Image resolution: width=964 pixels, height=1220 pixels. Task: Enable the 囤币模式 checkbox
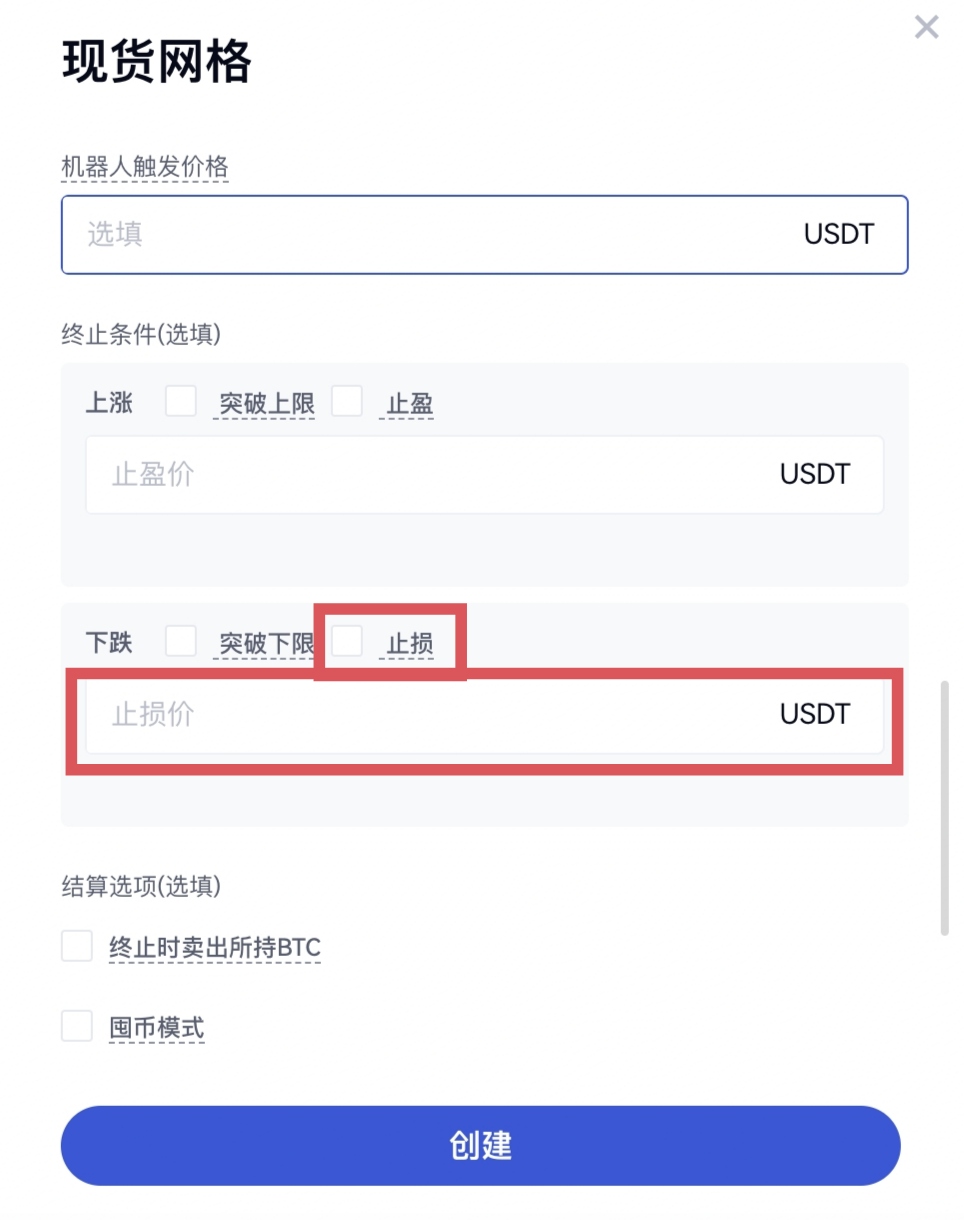coord(77,1026)
